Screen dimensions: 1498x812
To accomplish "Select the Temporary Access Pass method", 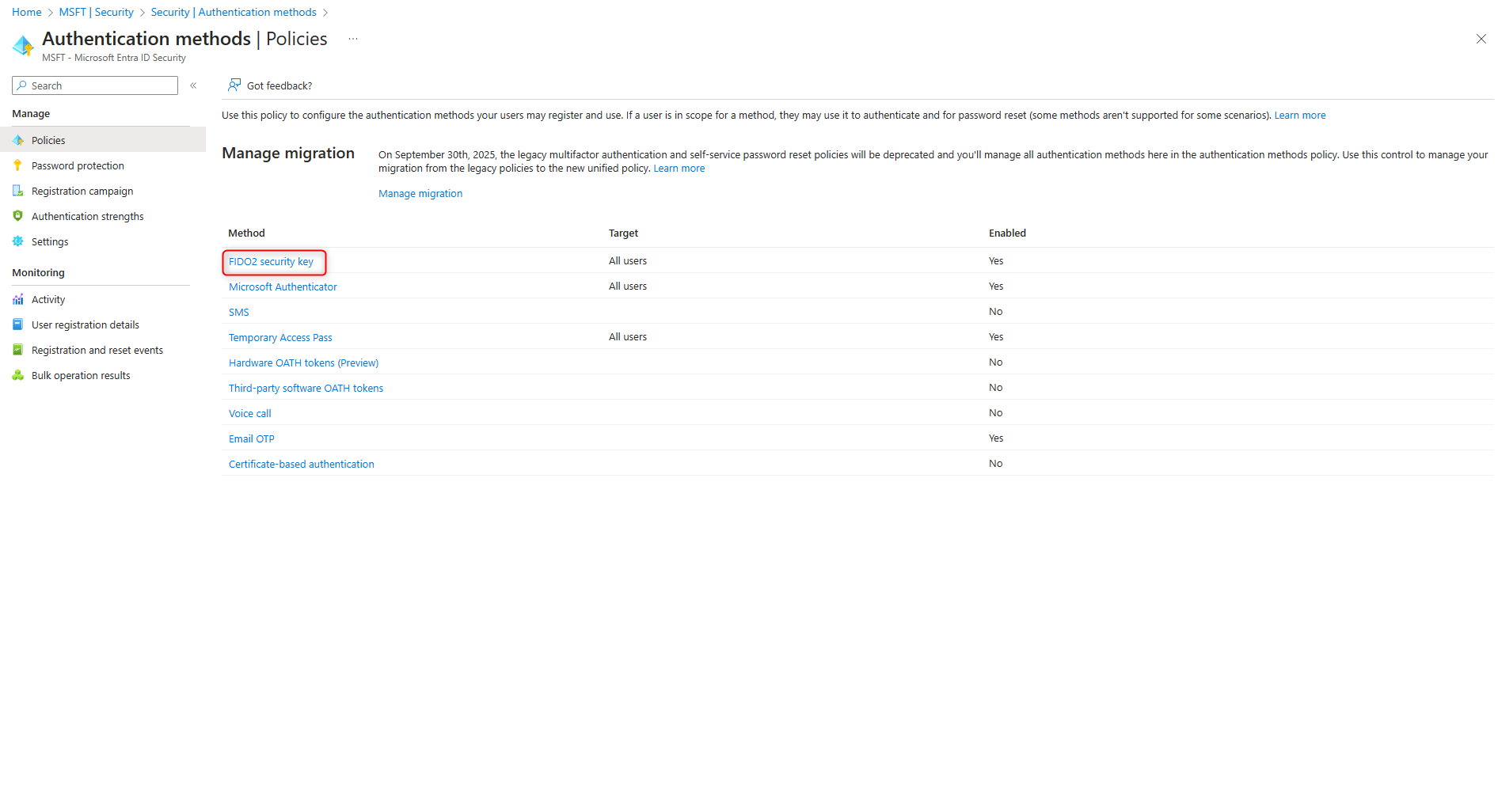I will (279, 337).
